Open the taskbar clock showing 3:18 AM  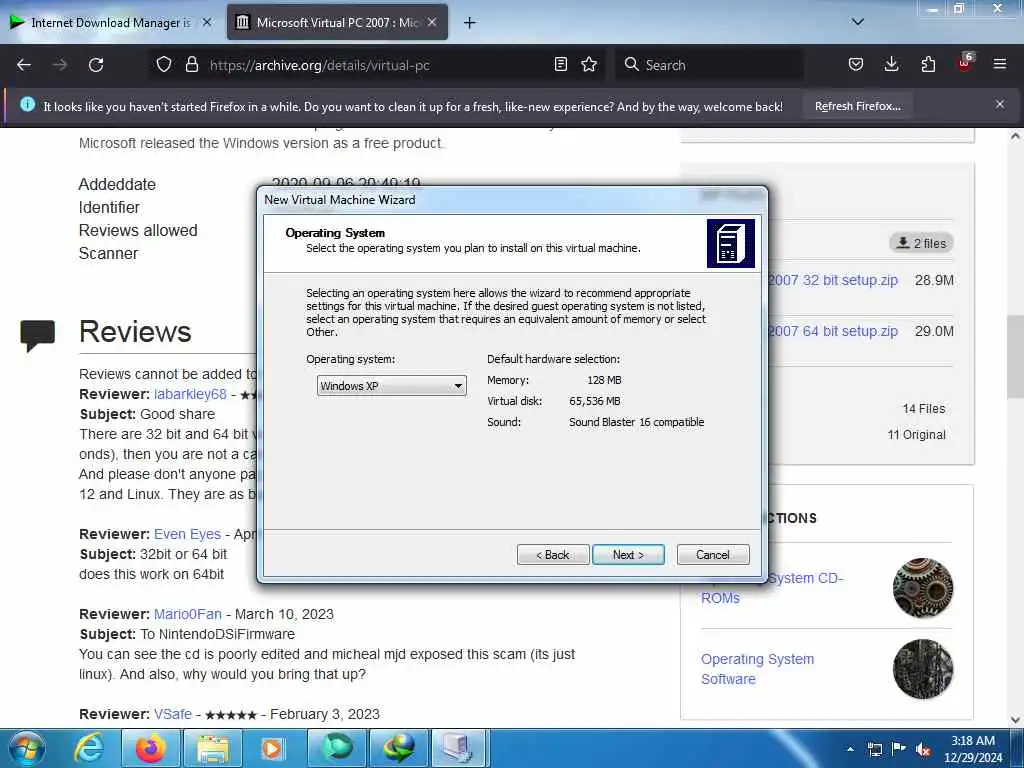click(973, 749)
